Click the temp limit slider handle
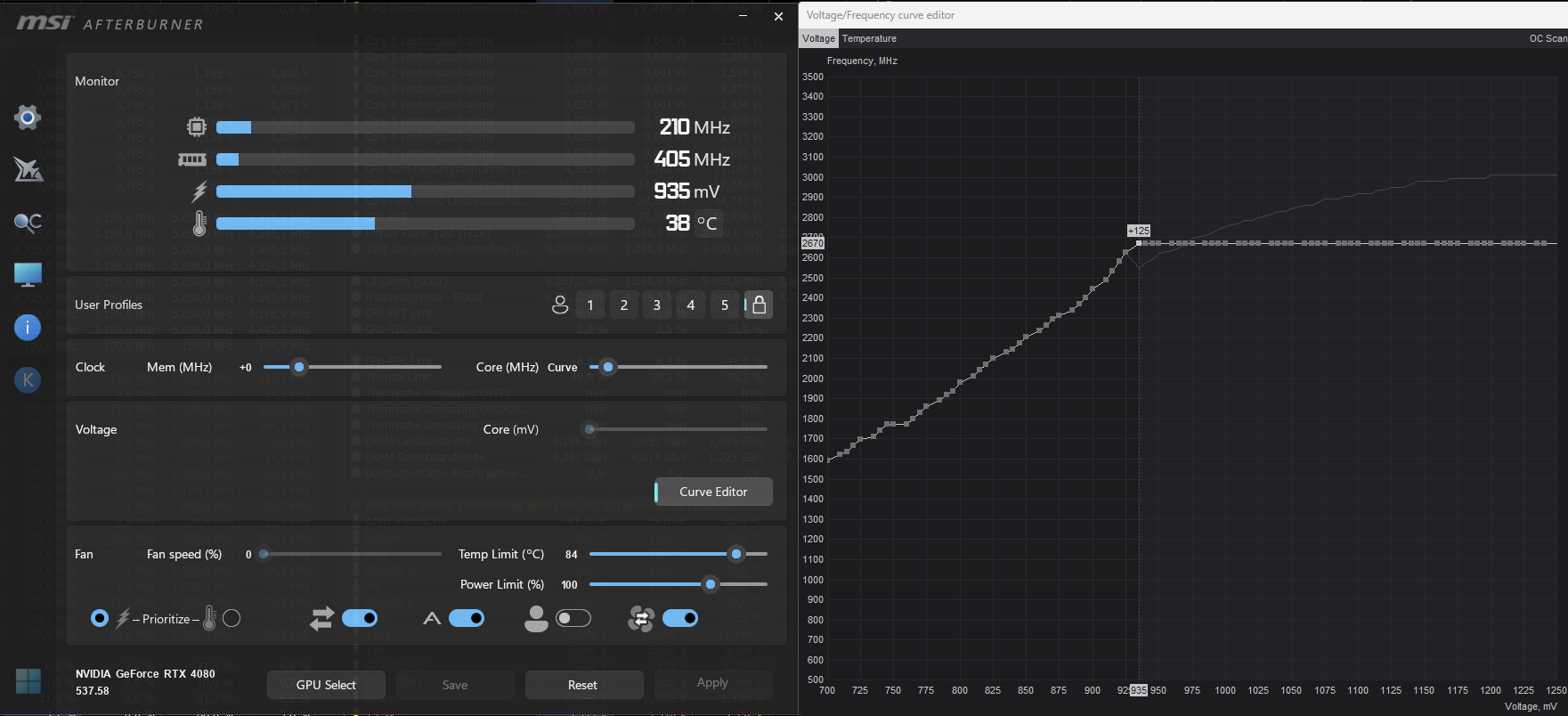The width and height of the screenshot is (1568, 716). 736,554
